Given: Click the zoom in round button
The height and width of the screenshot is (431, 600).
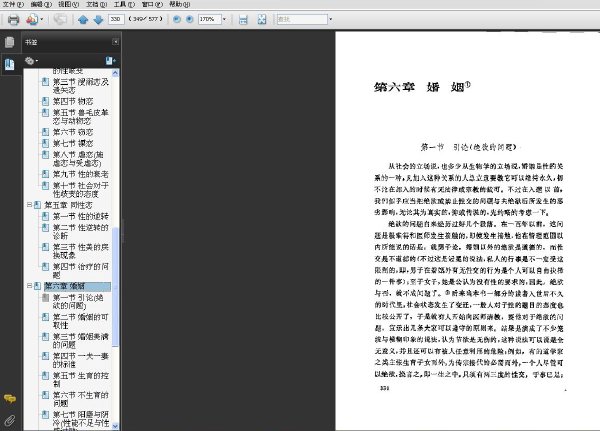Looking at the screenshot, I should [189, 19].
